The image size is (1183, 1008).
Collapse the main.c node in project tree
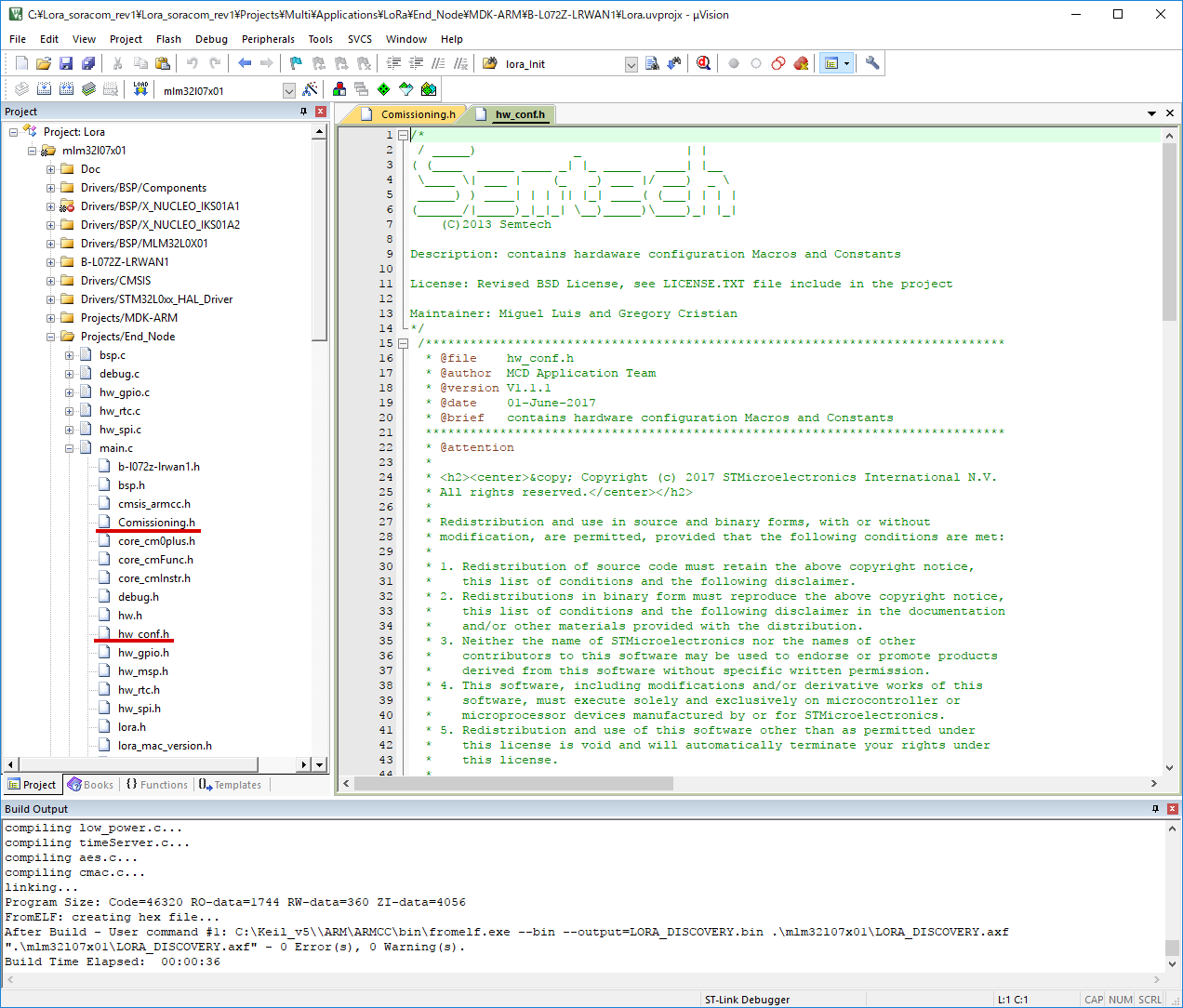70,448
